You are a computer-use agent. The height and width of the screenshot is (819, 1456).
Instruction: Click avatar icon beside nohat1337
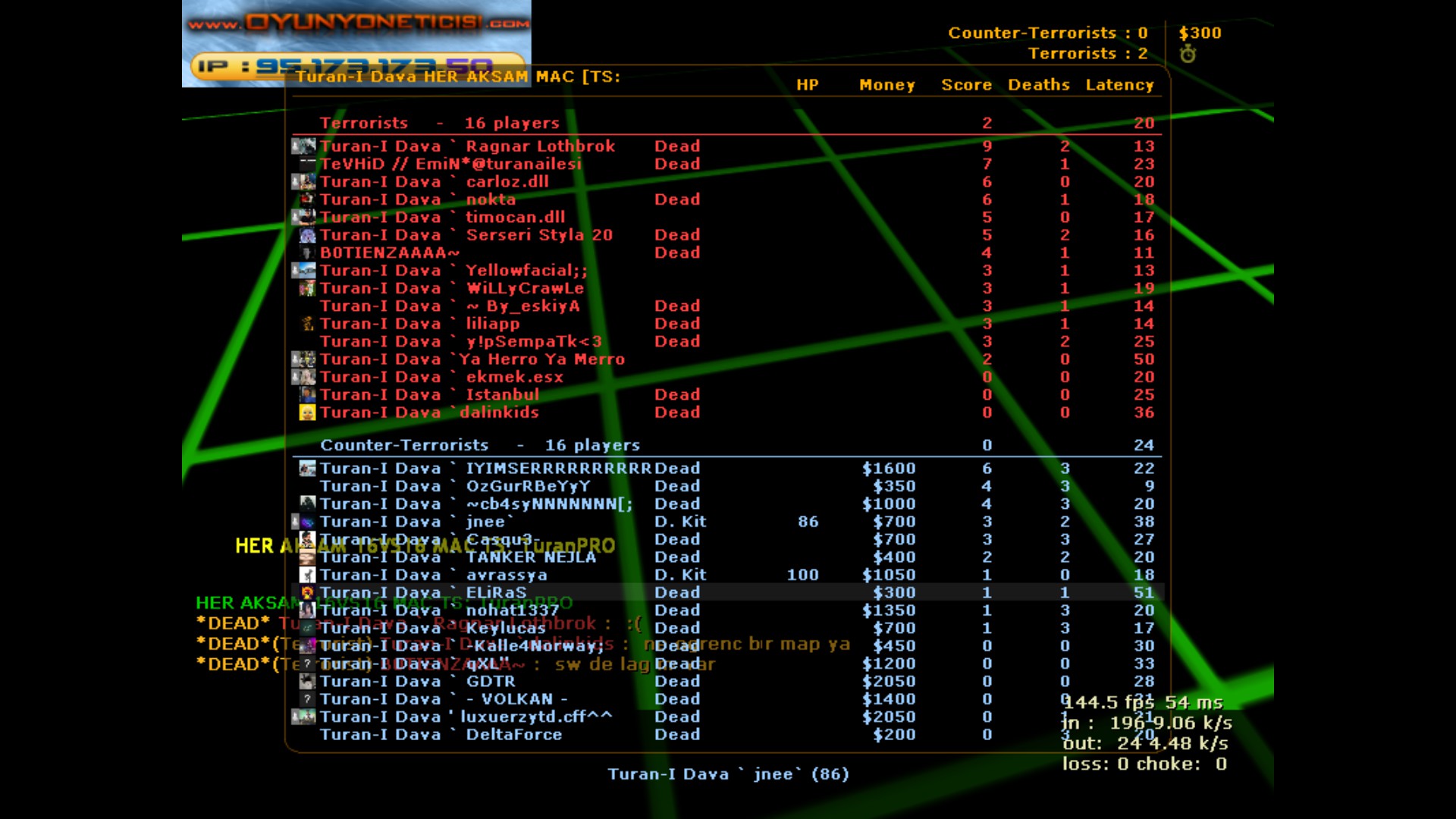coord(307,610)
